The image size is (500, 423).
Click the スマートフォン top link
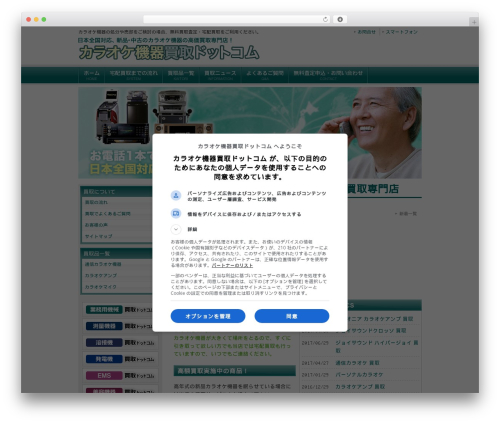coord(401,32)
